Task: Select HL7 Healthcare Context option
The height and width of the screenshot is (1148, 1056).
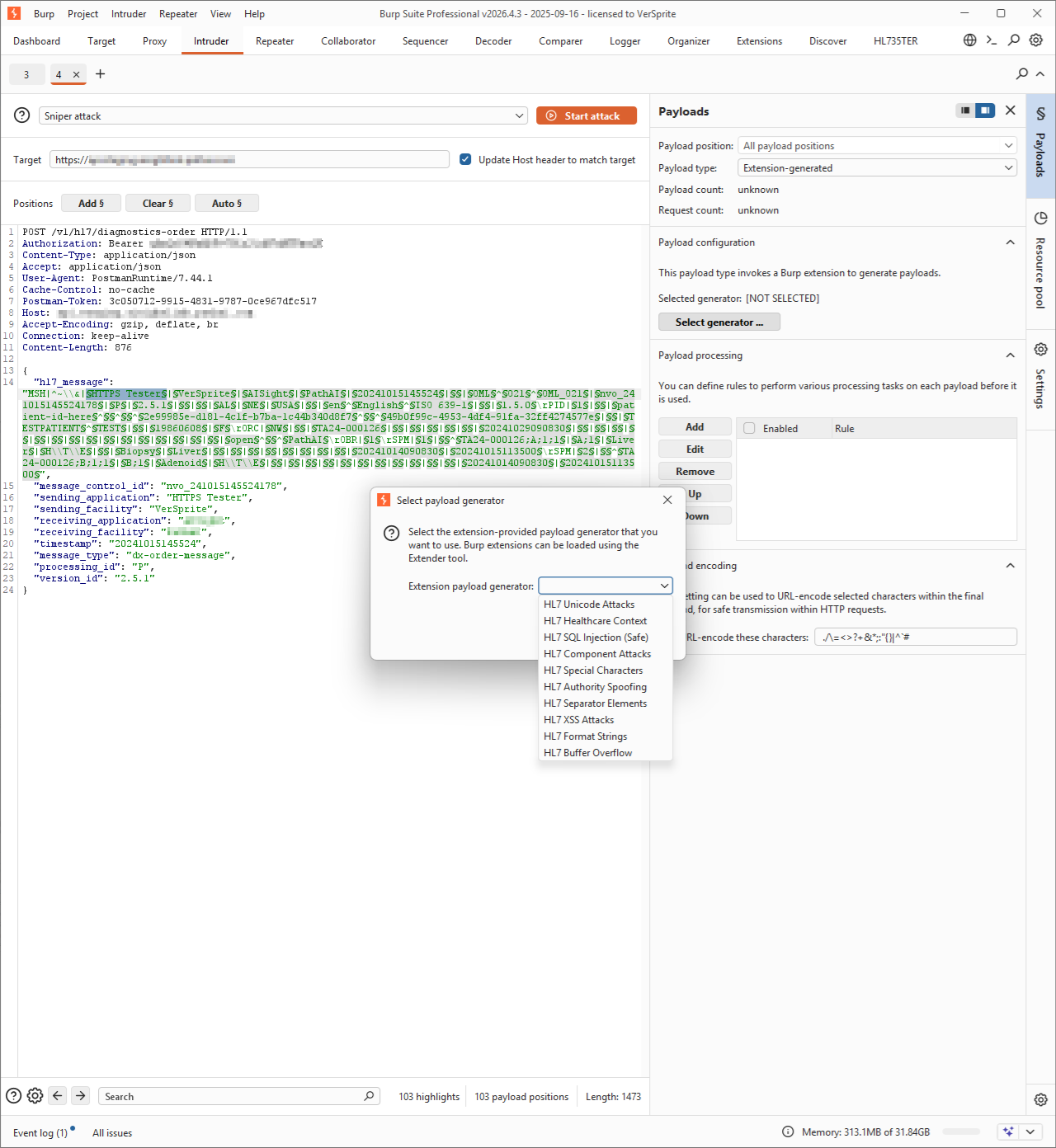Action: (x=606, y=621)
